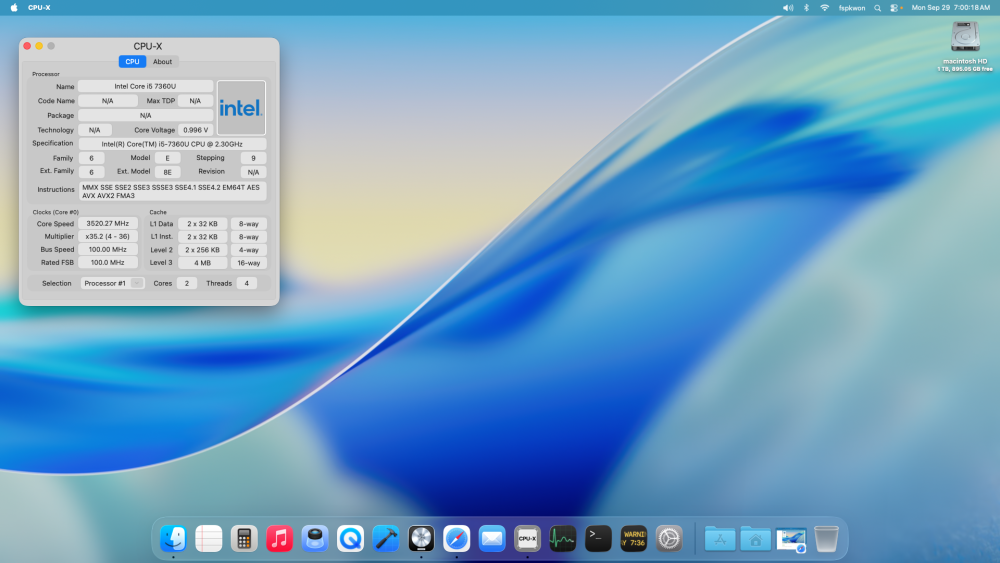Switch to the About tab
The width and height of the screenshot is (1000, 563).
tap(162, 62)
